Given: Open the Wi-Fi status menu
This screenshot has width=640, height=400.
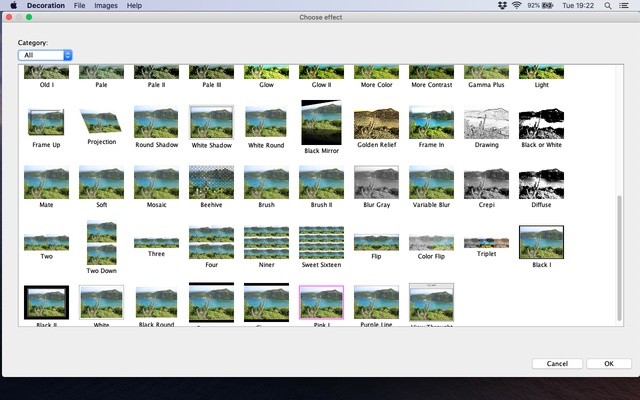Looking at the screenshot, I should coord(517,5).
